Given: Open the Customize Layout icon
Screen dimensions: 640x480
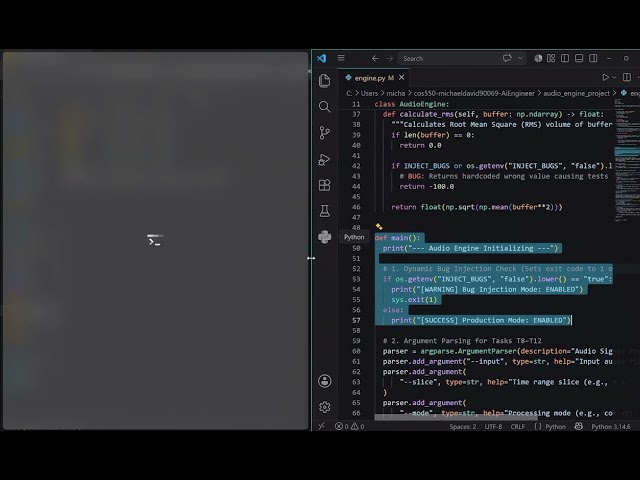Looking at the screenshot, I should pyautogui.click(x=551, y=58).
